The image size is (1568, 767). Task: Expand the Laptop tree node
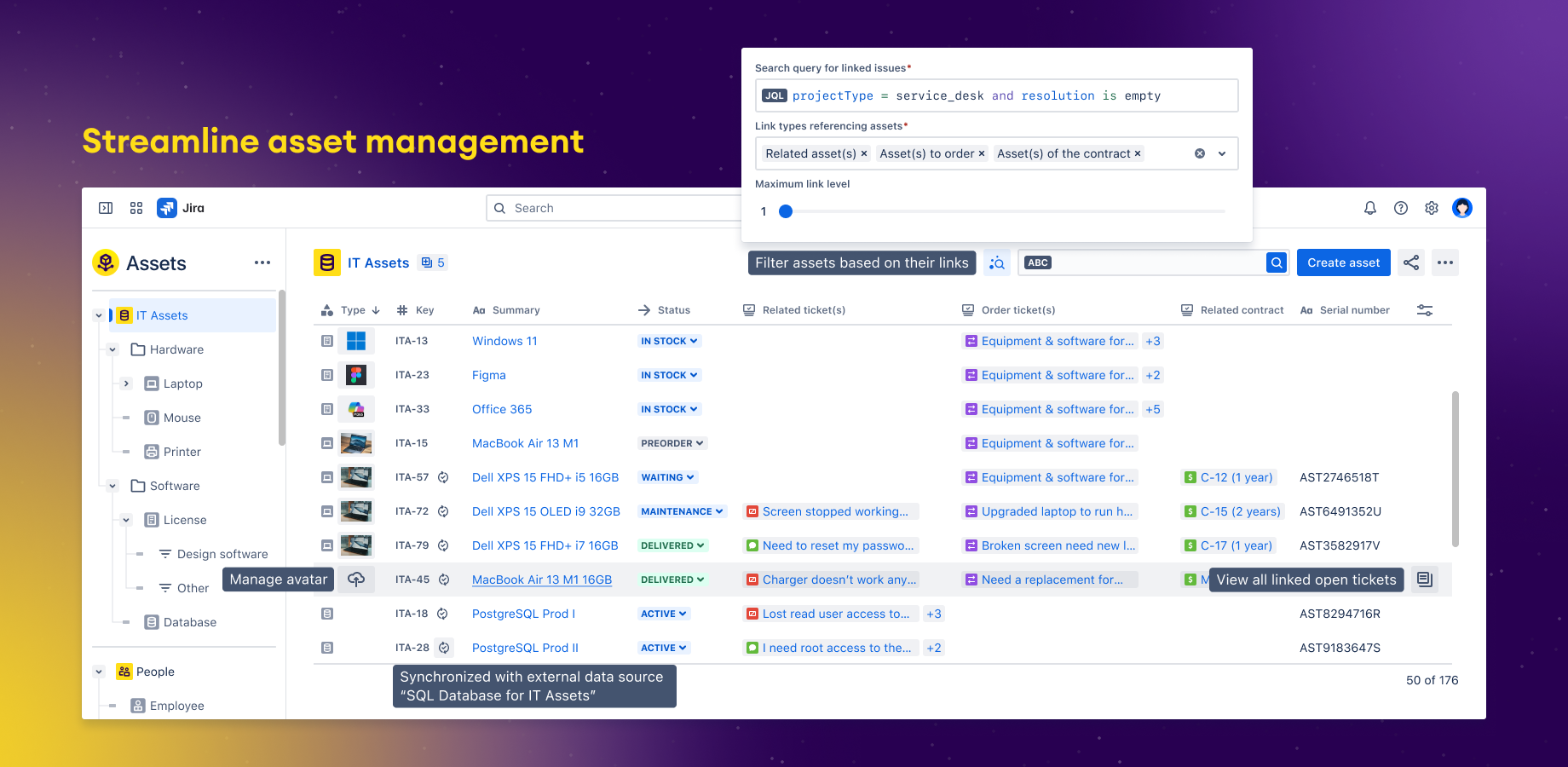click(126, 383)
